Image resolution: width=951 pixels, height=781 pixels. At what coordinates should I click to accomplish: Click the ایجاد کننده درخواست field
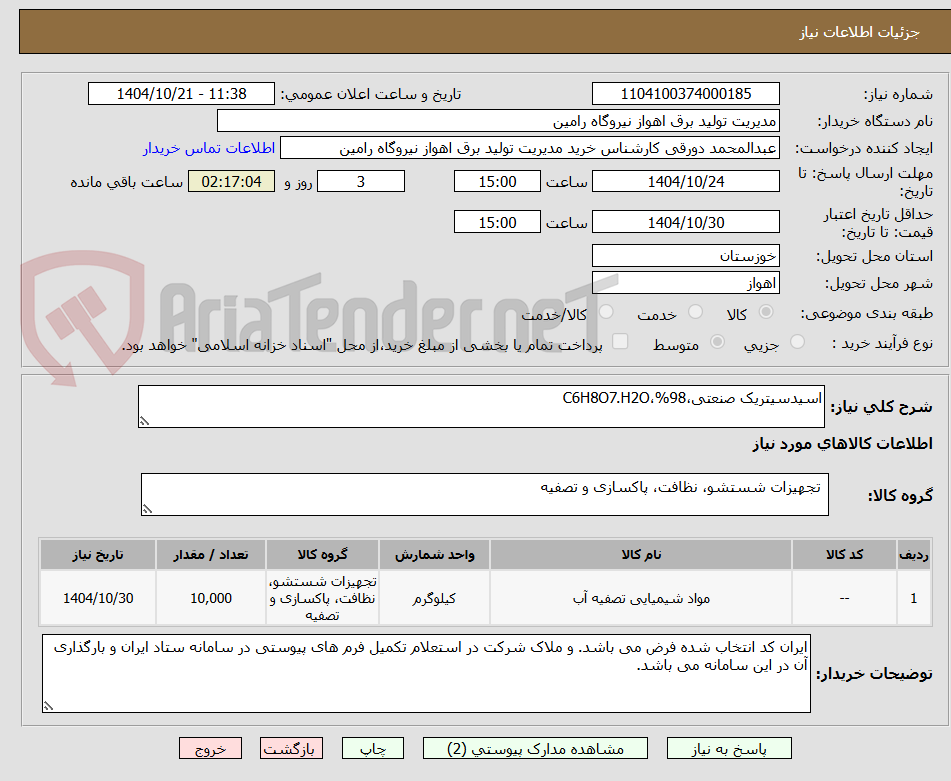coord(529,149)
